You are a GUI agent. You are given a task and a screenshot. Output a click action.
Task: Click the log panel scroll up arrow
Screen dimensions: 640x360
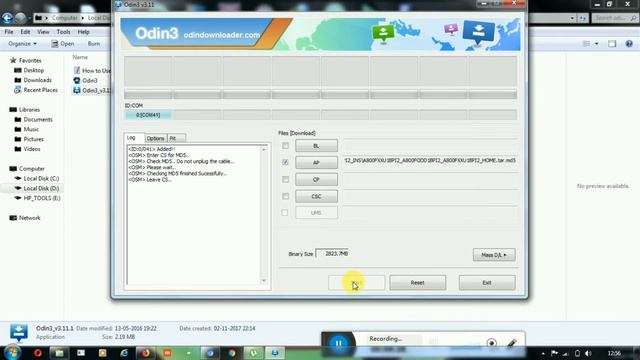pos(264,150)
